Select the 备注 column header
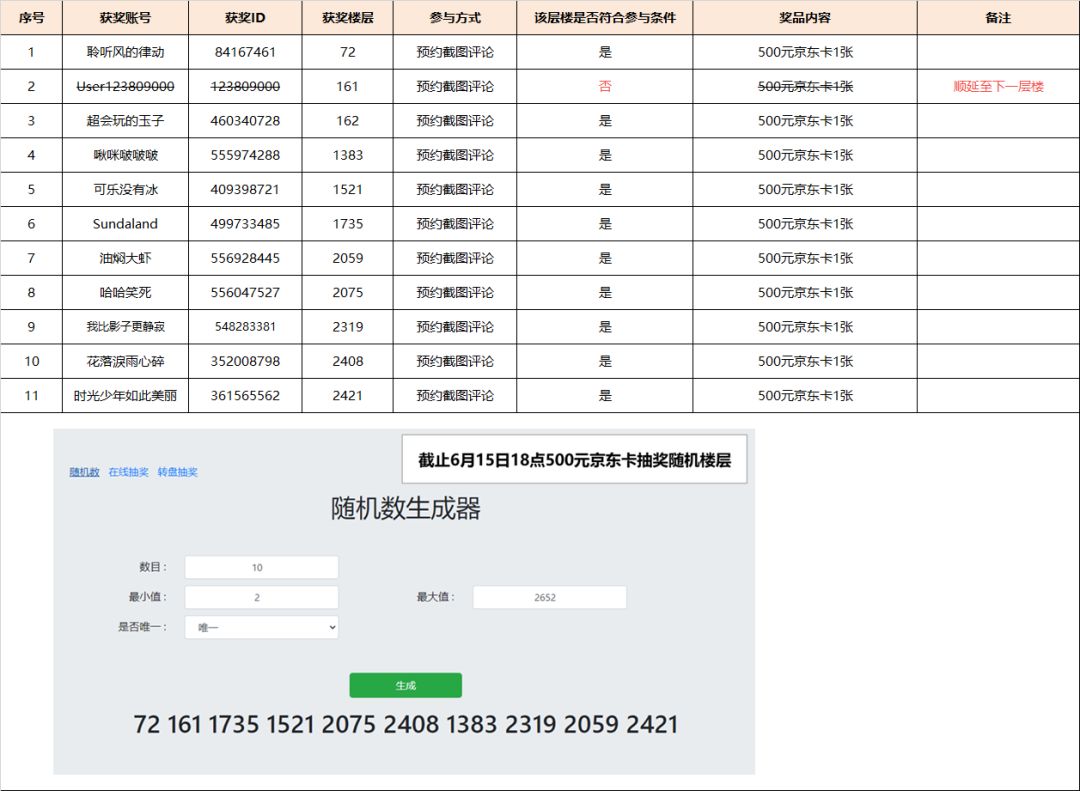1080x791 pixels. click(x=998, y=18)
